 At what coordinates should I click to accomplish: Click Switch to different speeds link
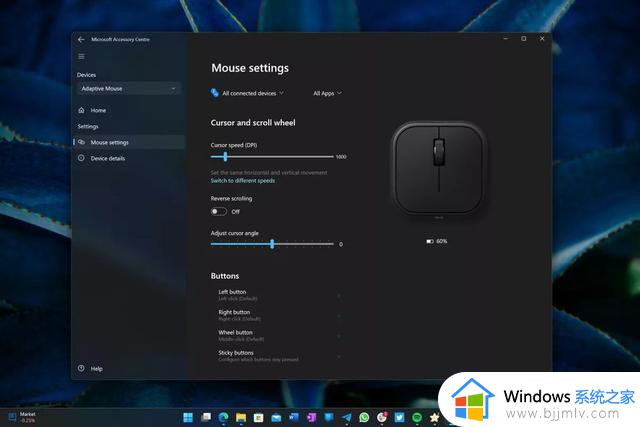[243, 180]
